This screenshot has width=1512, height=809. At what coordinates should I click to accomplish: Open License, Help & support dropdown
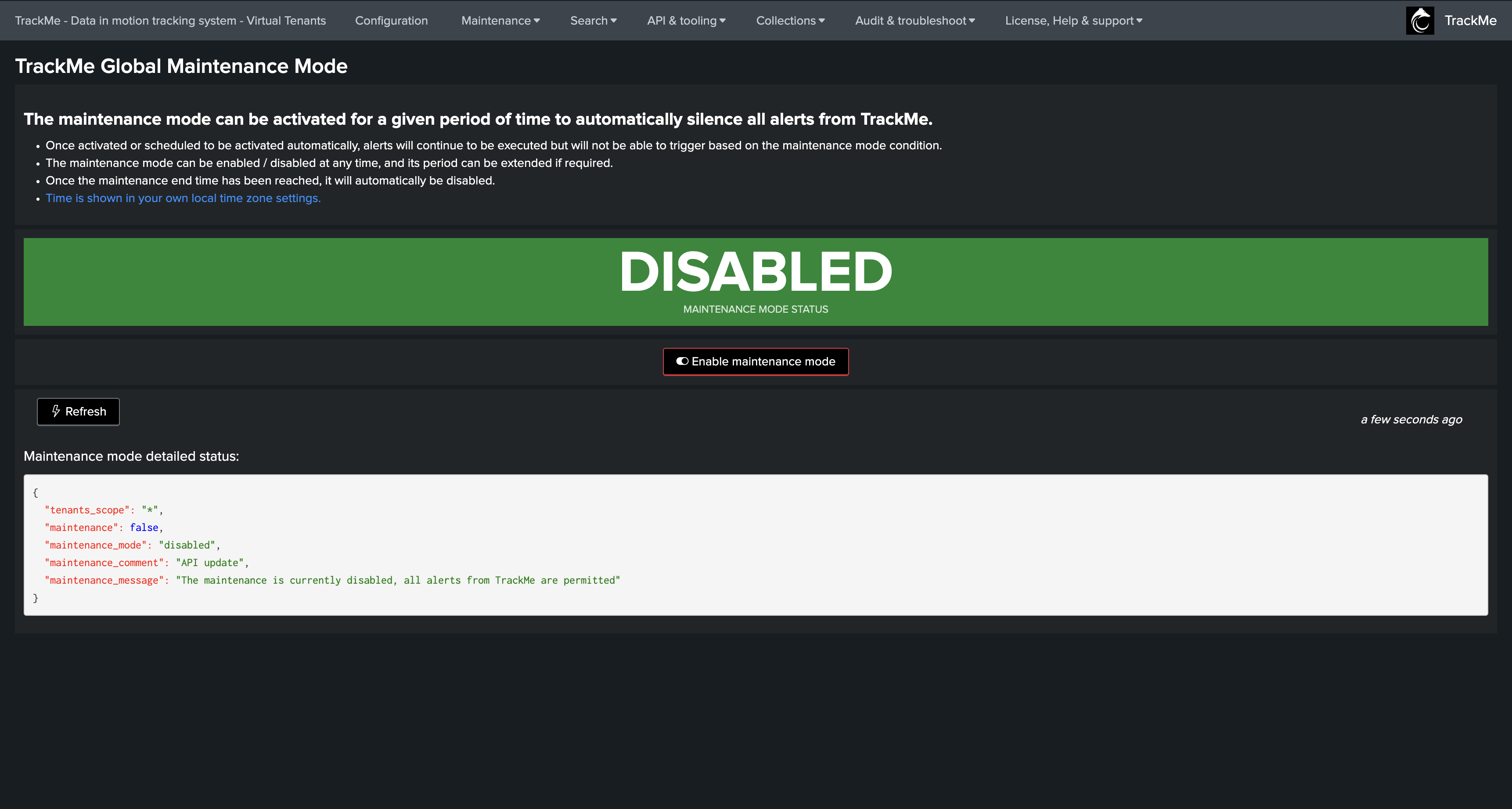tap(1073, 21)
